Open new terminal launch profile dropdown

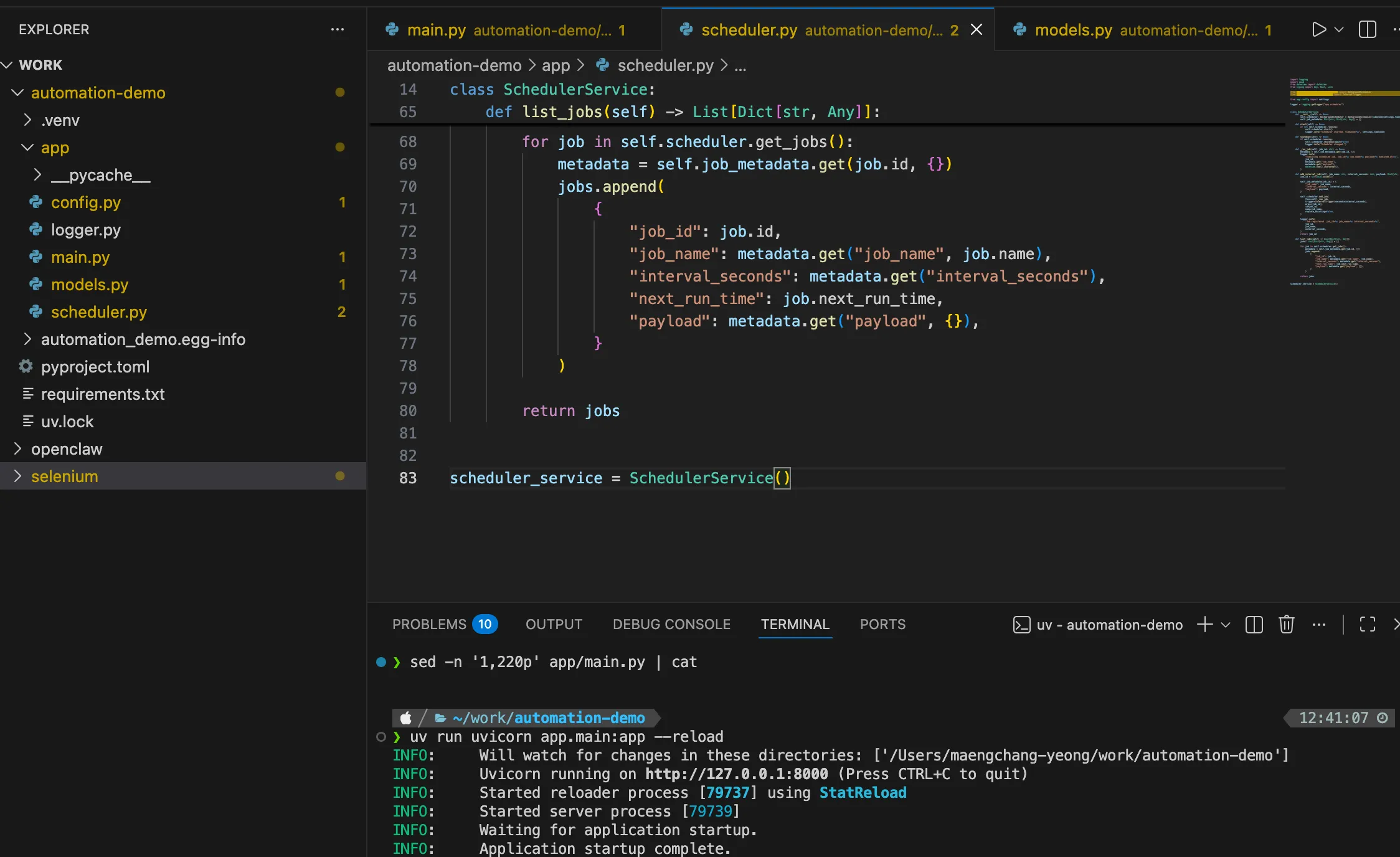tap(1226, 624)
